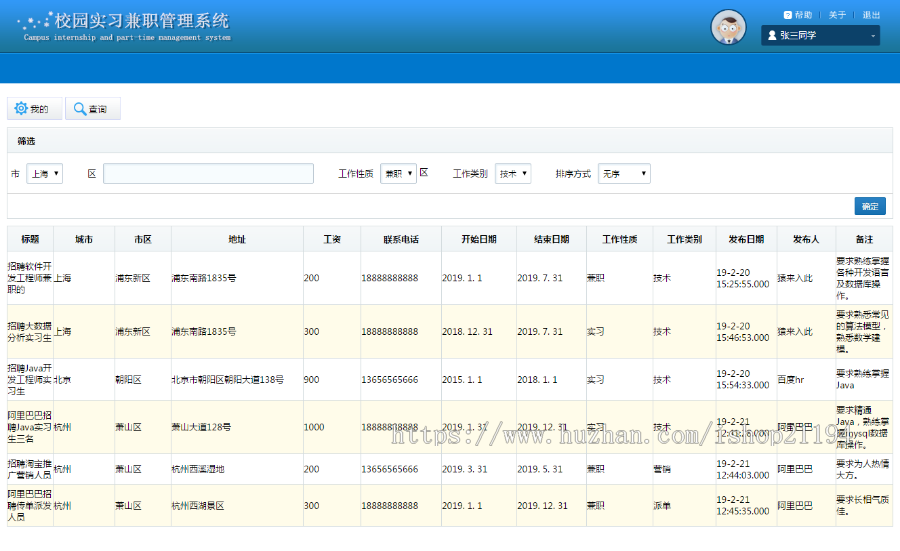Image resolution: width=900 pixels, height=551 pixels.
Task: Click the district input field
Action: [208, 173]
